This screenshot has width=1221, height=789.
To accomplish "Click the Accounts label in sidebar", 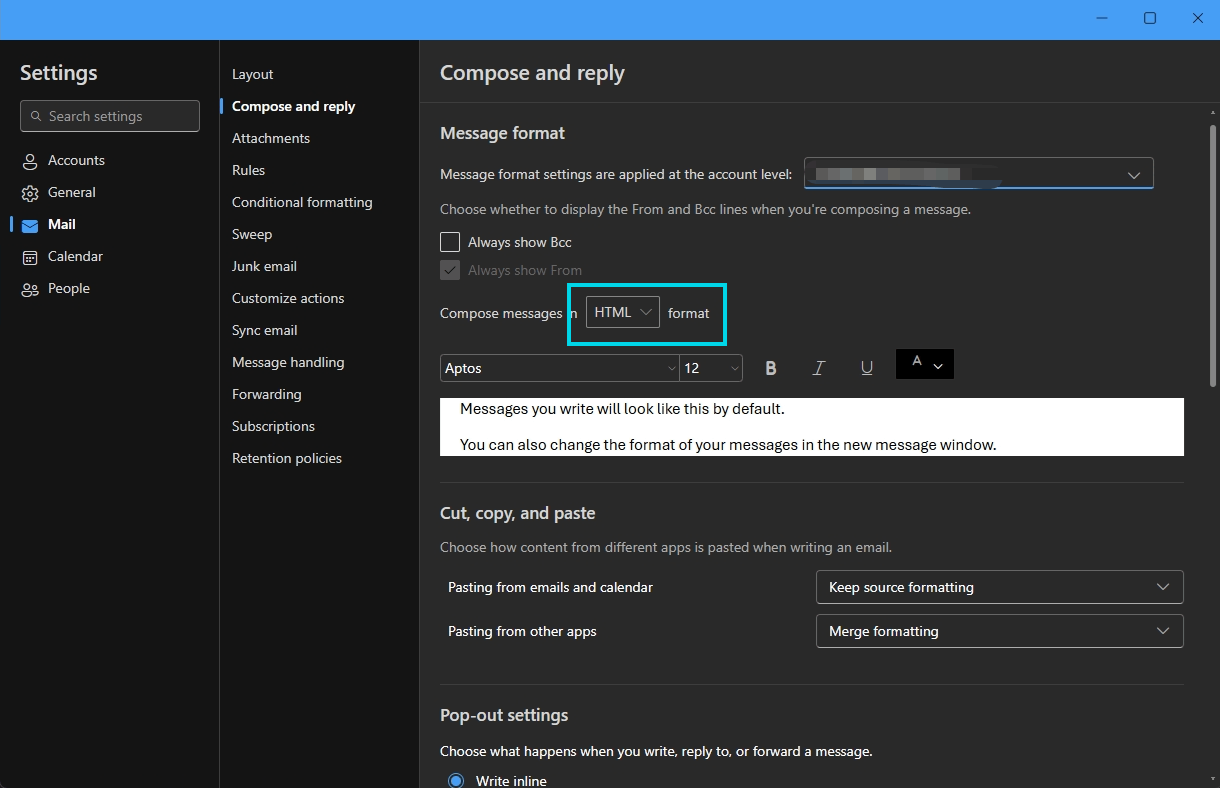I will click(x=76, y=160).
